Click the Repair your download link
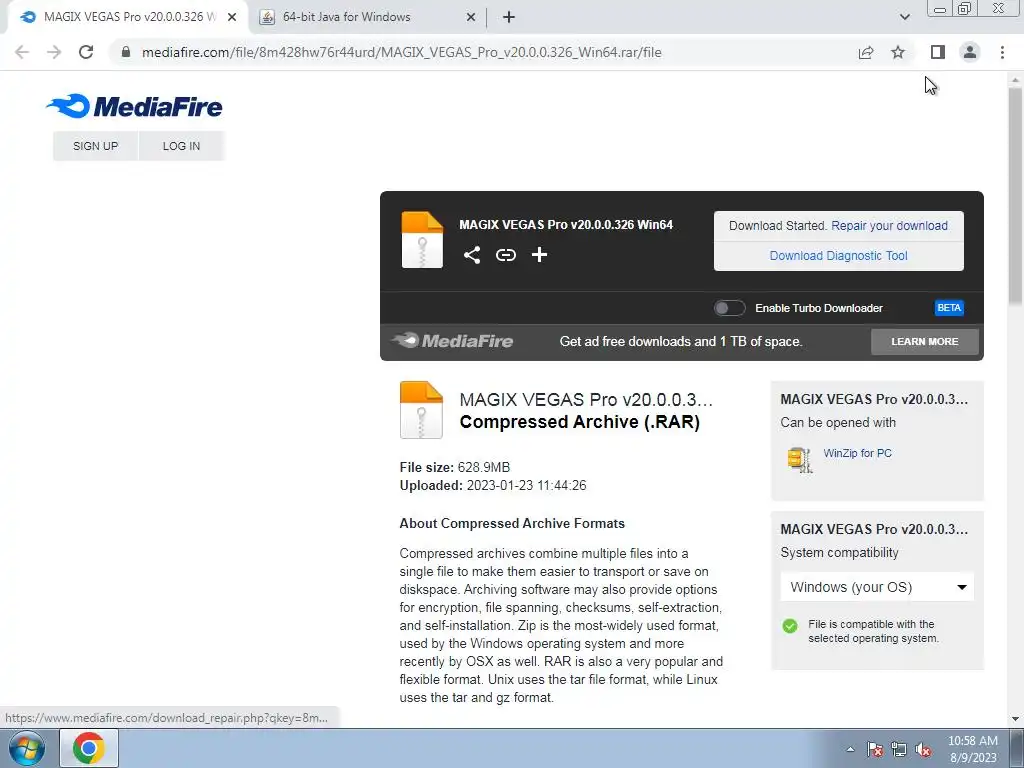 (x=889, y=225)
